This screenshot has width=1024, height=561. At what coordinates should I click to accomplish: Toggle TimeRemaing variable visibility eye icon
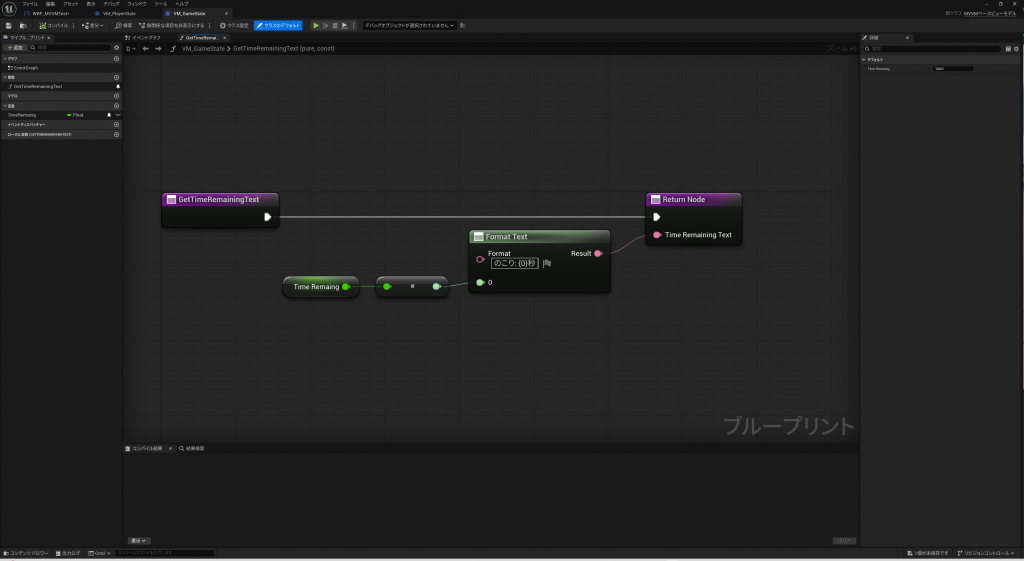coord(109,115)
